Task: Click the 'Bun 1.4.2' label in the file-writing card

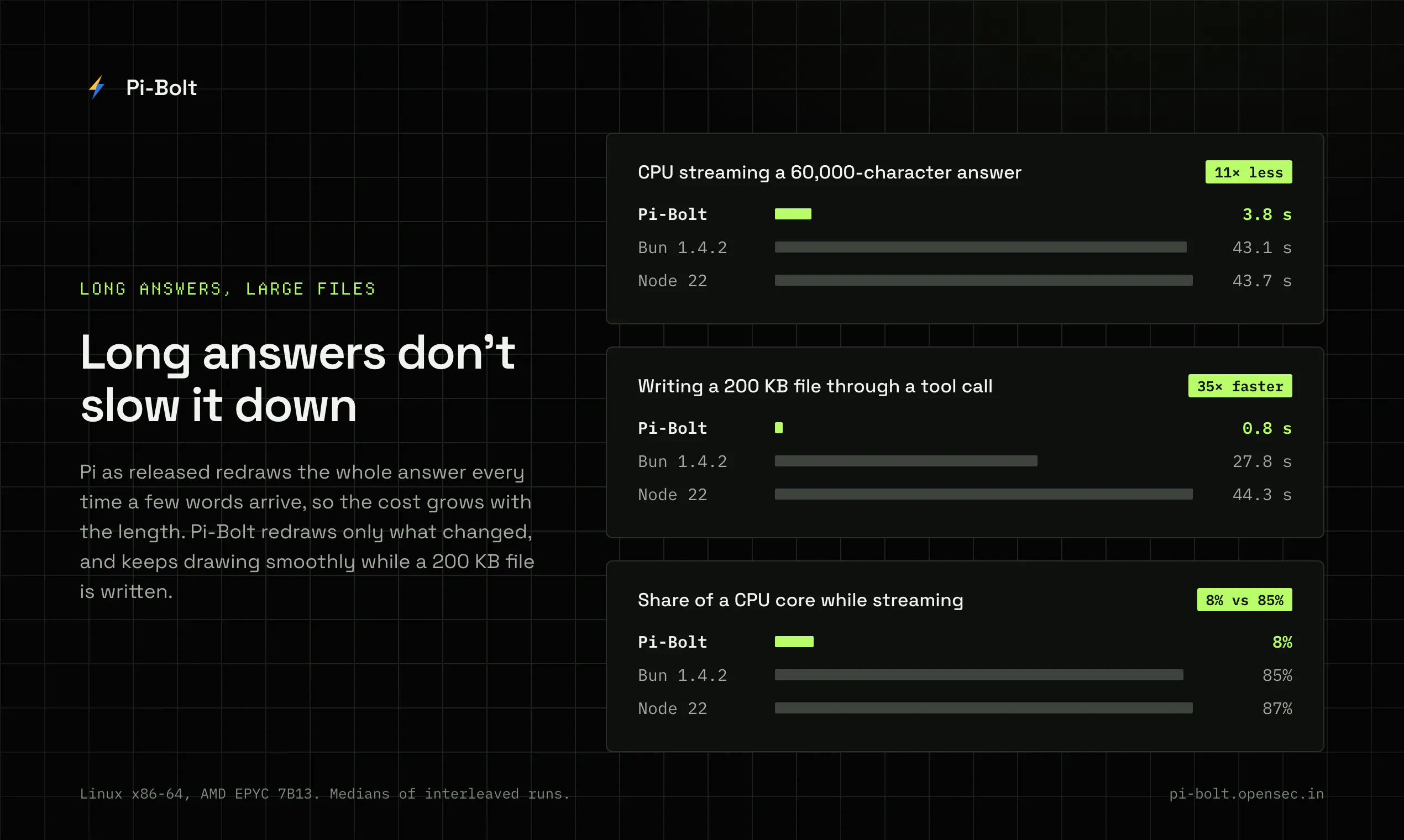Action: pyautogui.click(x=682, y=462)
